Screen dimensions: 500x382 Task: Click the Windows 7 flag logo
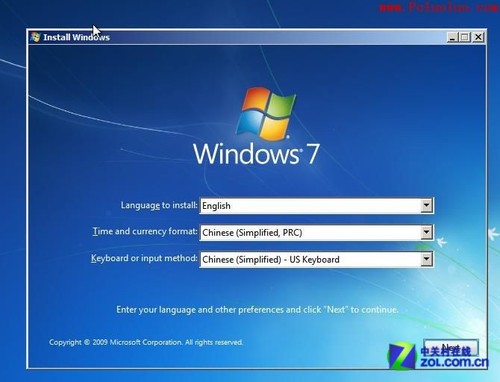pos(266,113)
